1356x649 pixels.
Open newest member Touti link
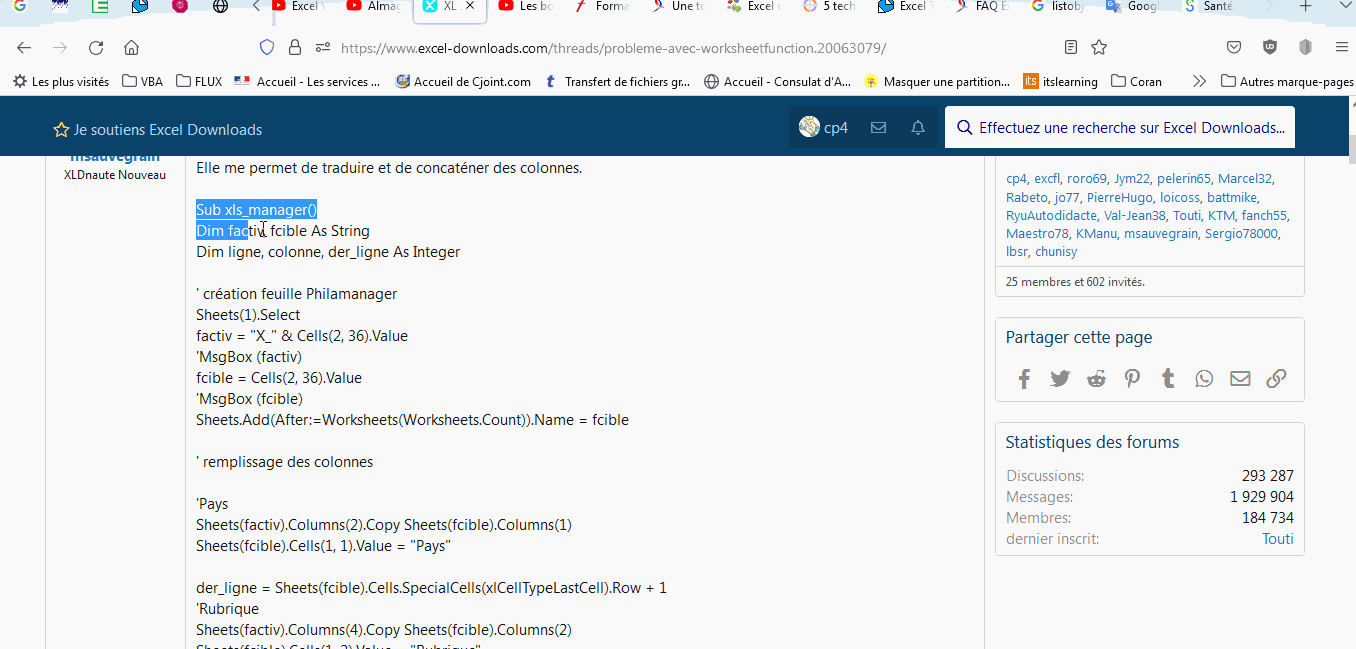(1277, 539)
